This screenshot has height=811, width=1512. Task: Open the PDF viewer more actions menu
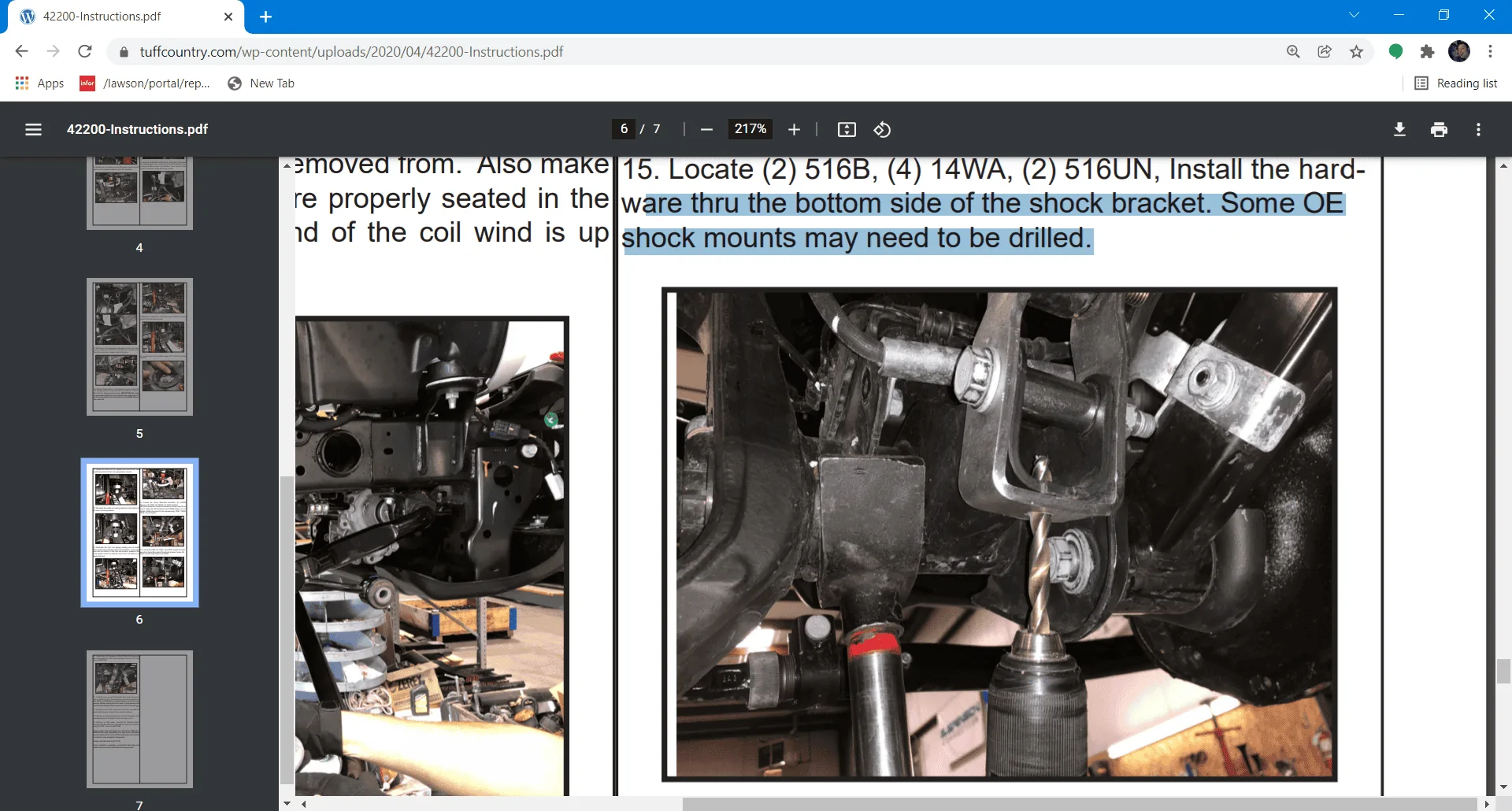tap(1478, 129)
